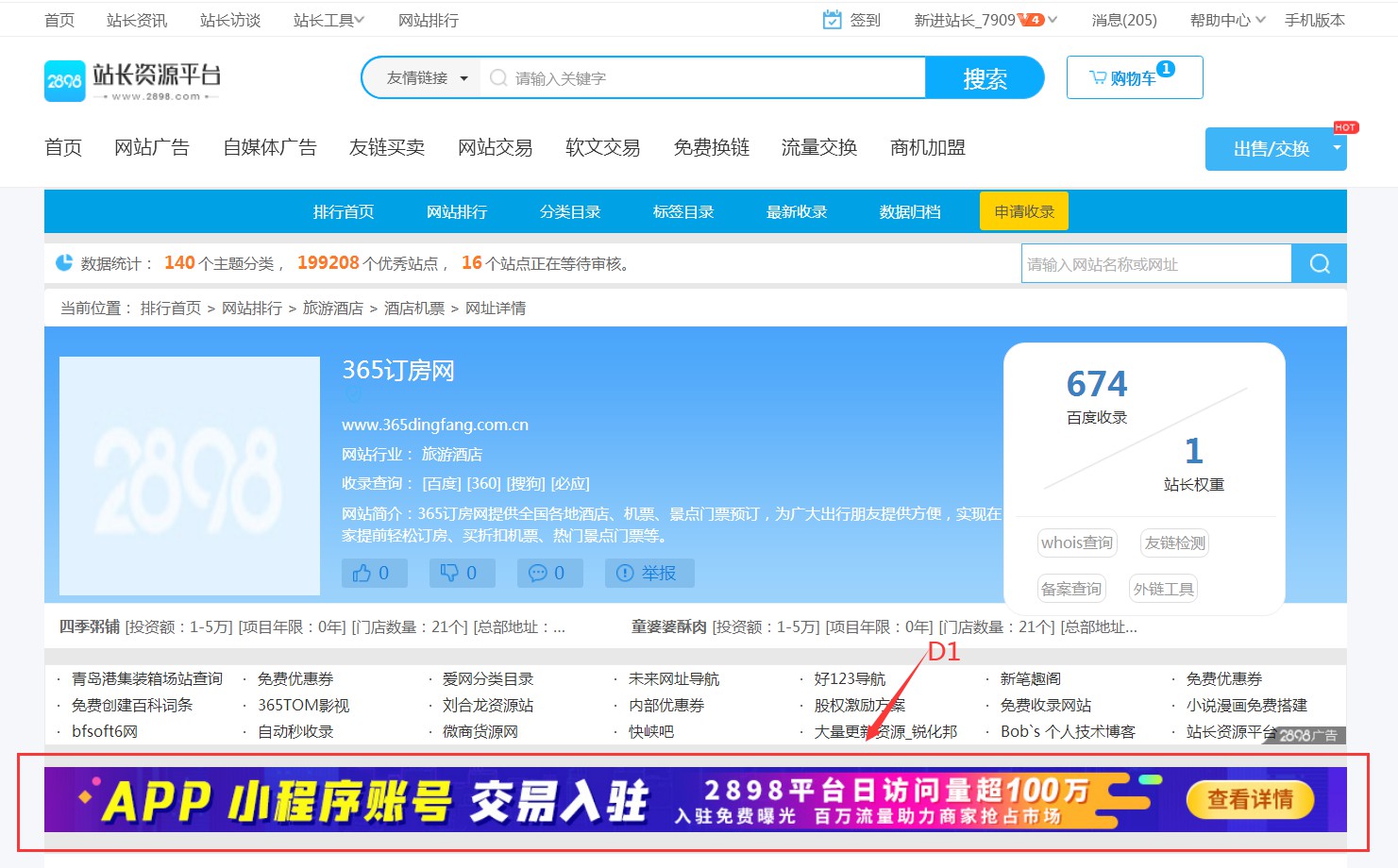
Task: Select the 数据归档 tab
Action: (910, 211)
